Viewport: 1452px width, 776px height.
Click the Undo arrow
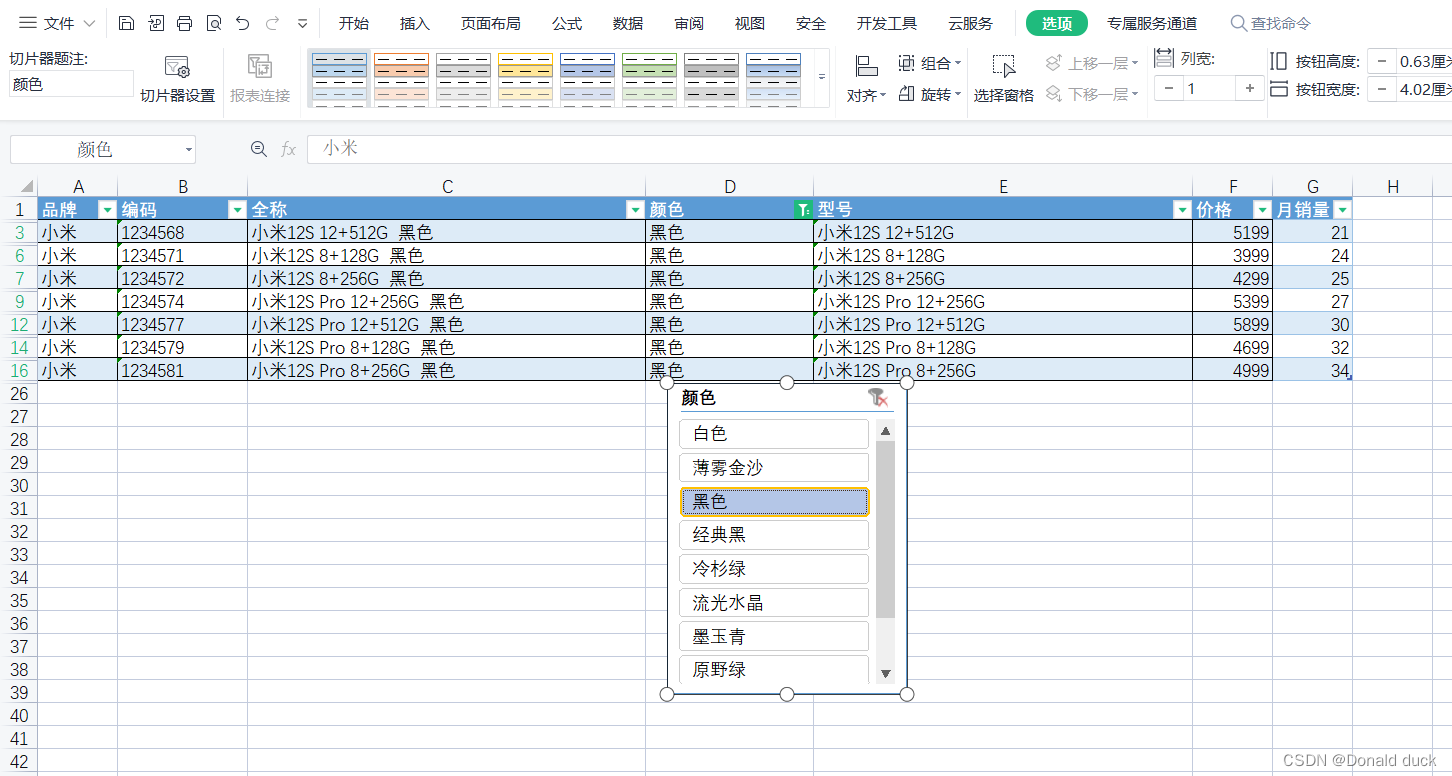coord(242,23)
